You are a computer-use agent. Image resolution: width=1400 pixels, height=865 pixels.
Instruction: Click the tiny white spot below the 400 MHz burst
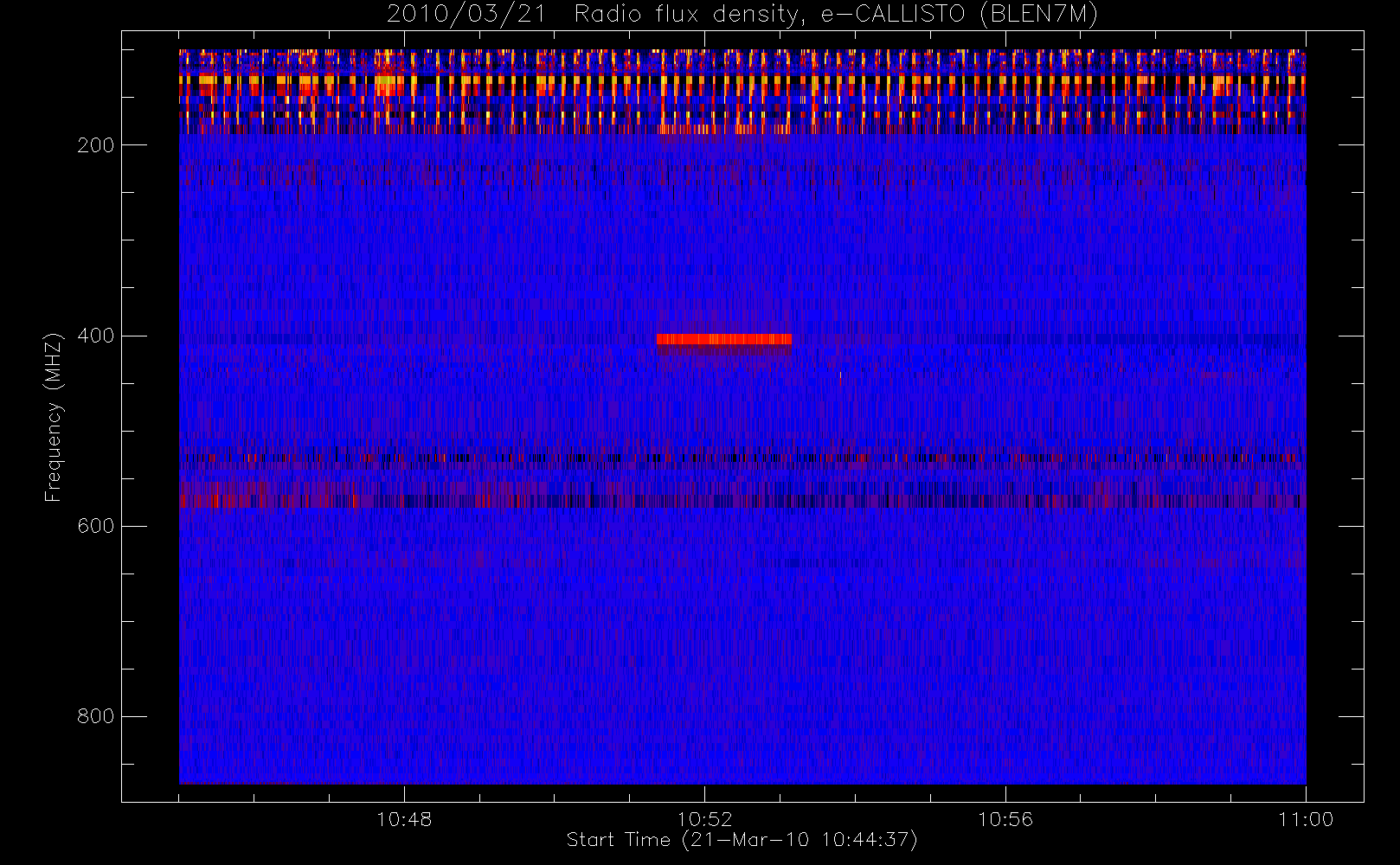click(840, 375)
